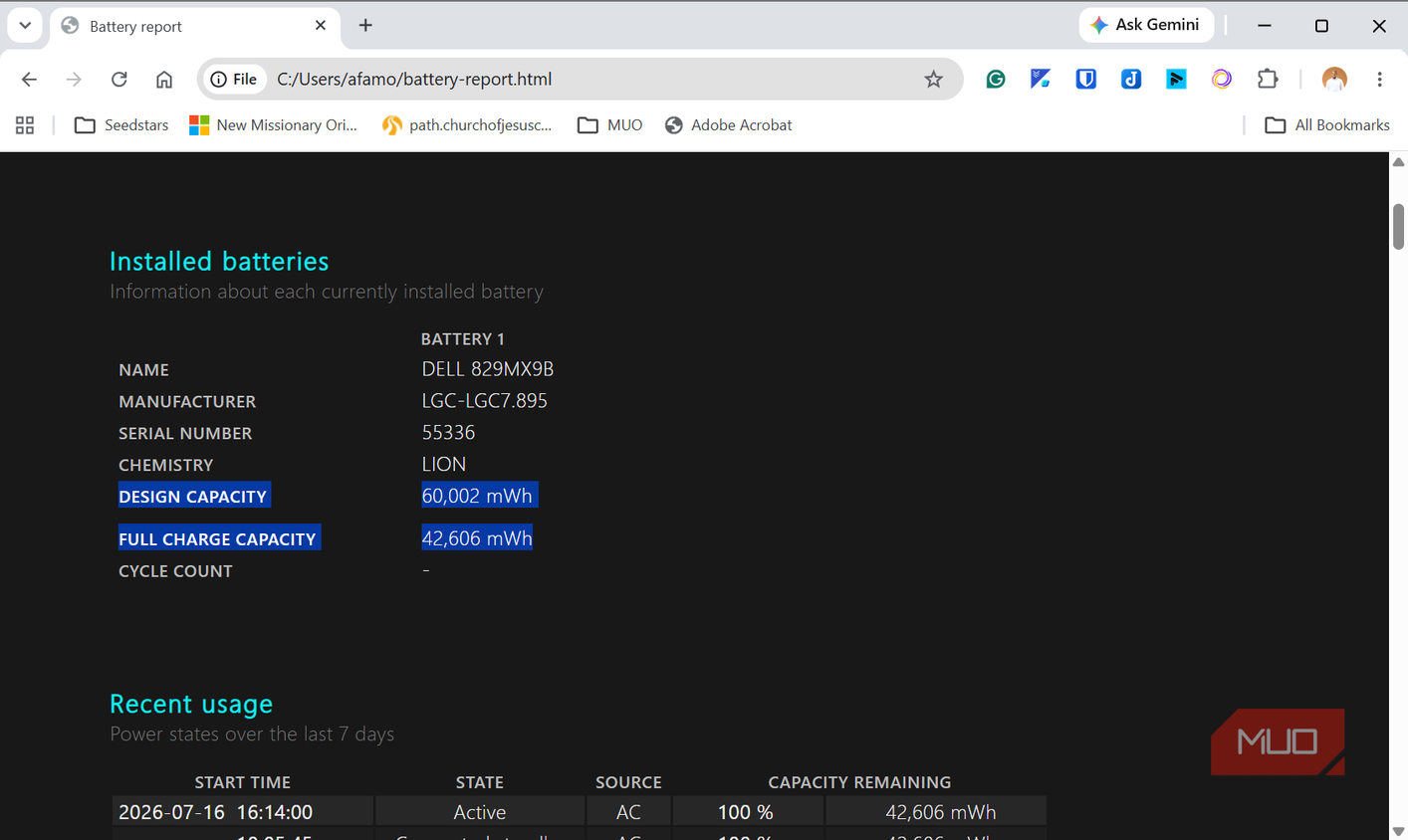This screenshot has width=1408, height=840.
Task: Open the Chrome three-dot menu
Action: pyautogui.click(x=1379, y=80)
